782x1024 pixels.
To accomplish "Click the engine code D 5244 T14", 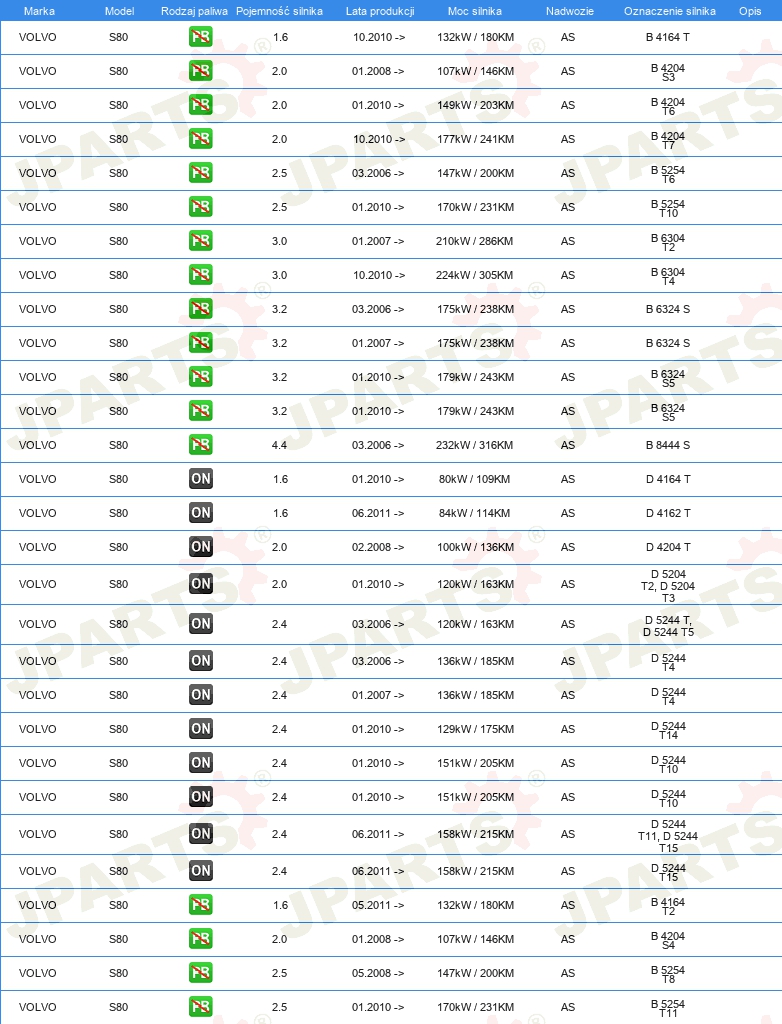I will pos(668,730).
